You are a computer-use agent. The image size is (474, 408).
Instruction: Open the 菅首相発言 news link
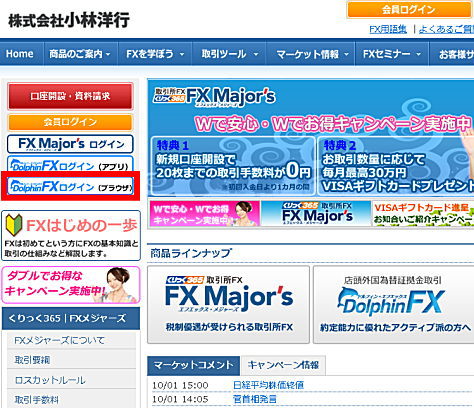click(255, 399)
